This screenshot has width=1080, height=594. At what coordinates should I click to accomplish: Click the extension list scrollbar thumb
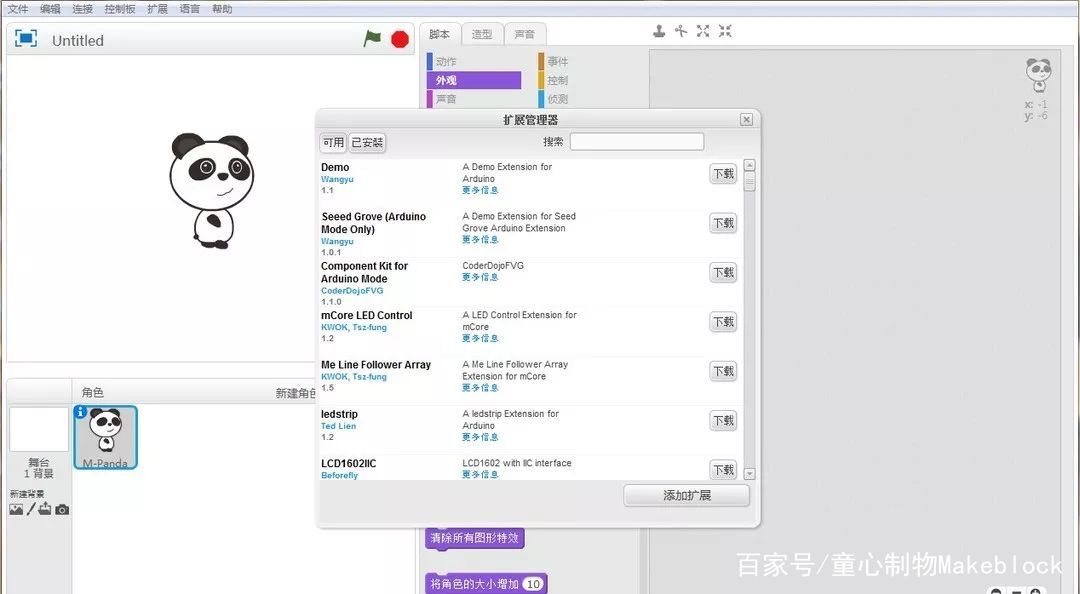(749, 181)
